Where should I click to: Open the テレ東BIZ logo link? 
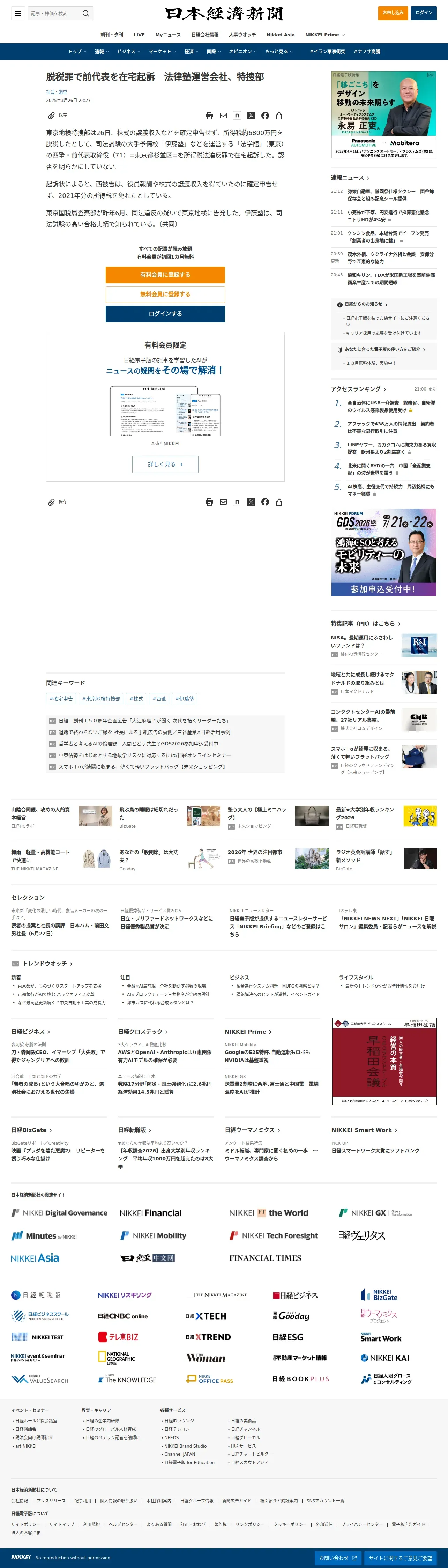(118, 1337)
